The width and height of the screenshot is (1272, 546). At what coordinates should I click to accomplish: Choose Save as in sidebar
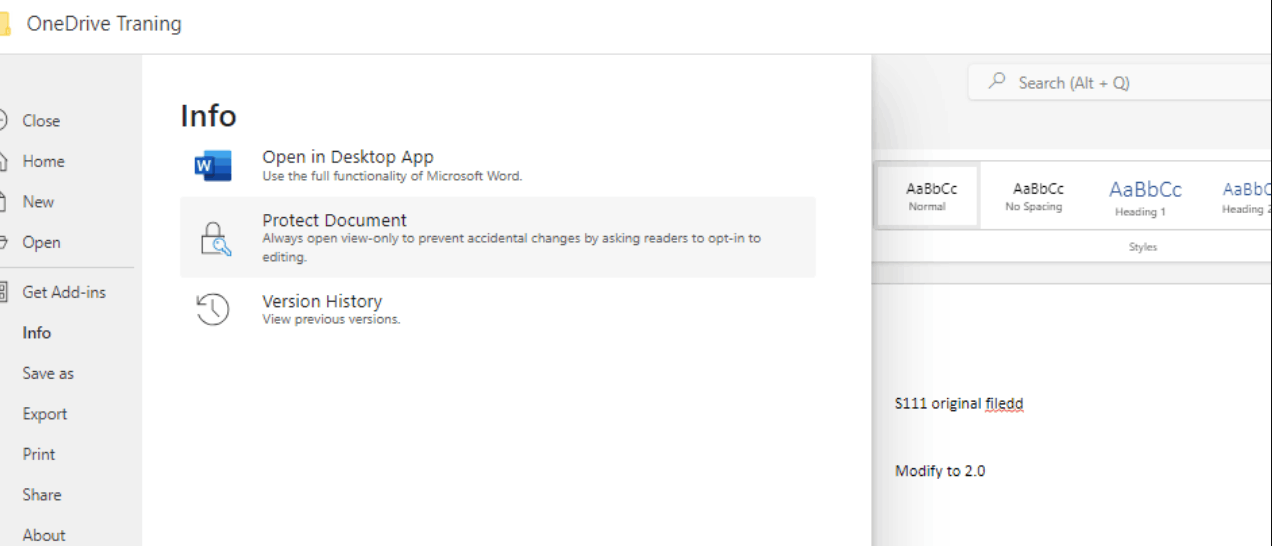pos(48,373)
